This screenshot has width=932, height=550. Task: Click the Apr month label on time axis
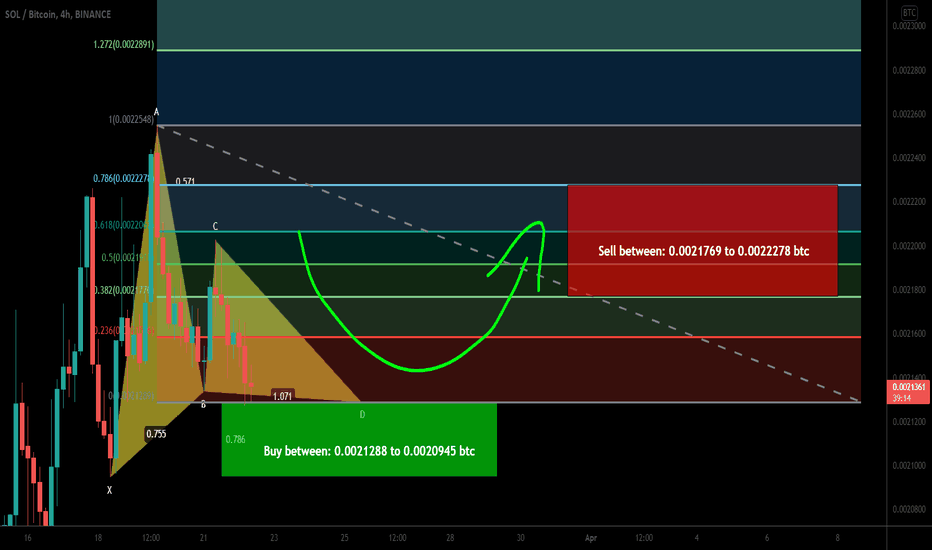(x=591, y=538)
